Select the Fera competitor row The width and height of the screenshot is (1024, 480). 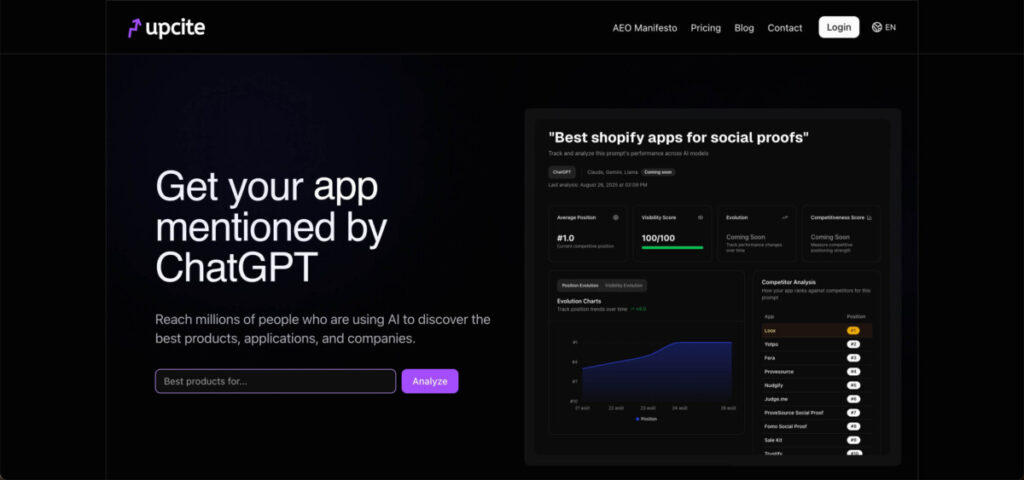coord(816,358)
